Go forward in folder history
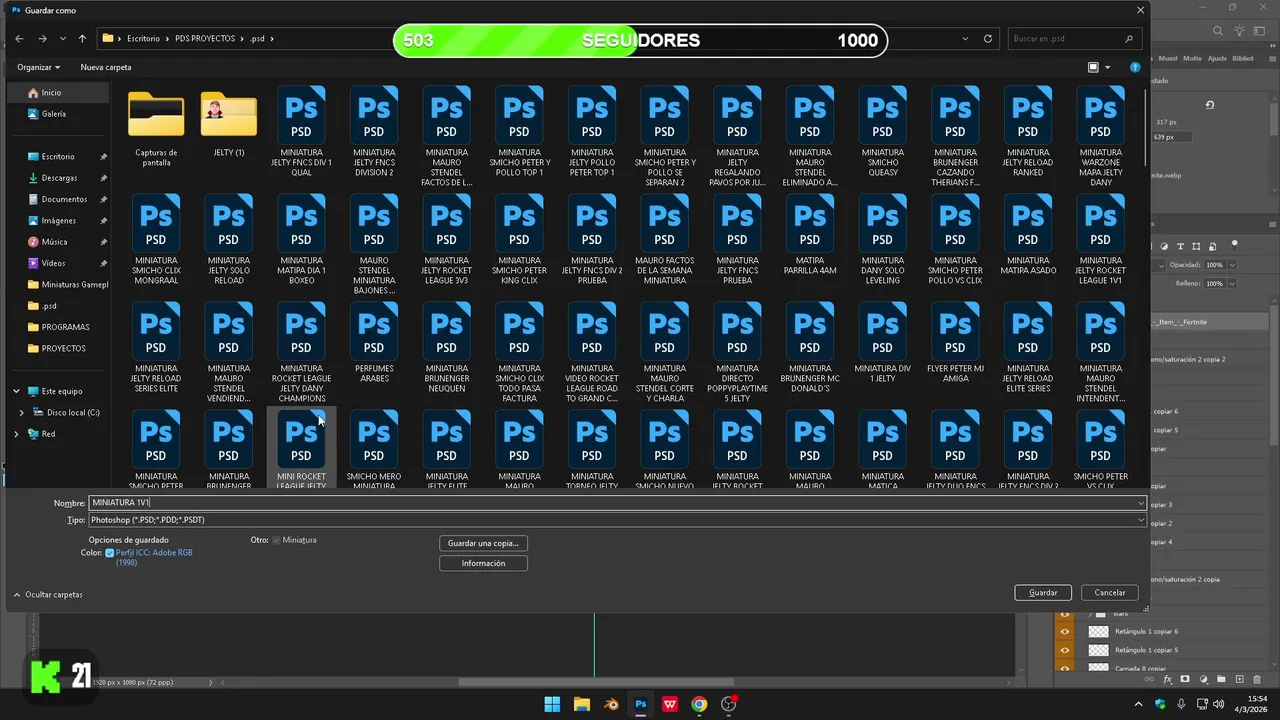This screenshot has height=720, width=1280. tap(42, 39)
